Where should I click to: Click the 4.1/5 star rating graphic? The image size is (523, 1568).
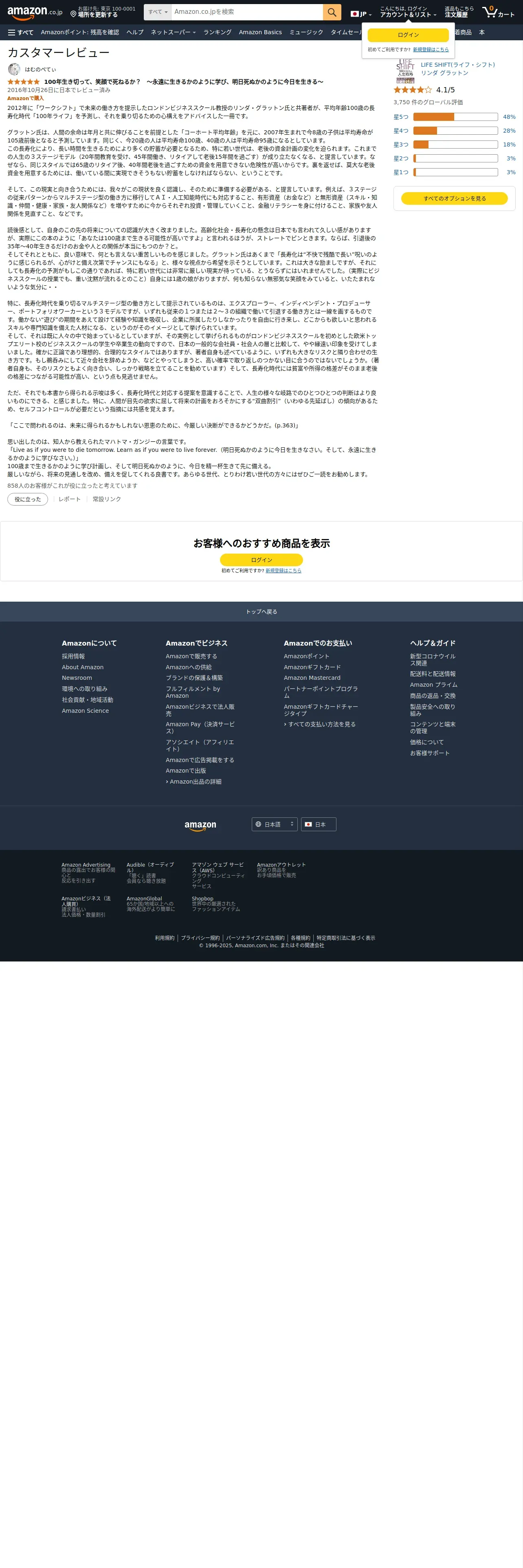pos(412,90)
